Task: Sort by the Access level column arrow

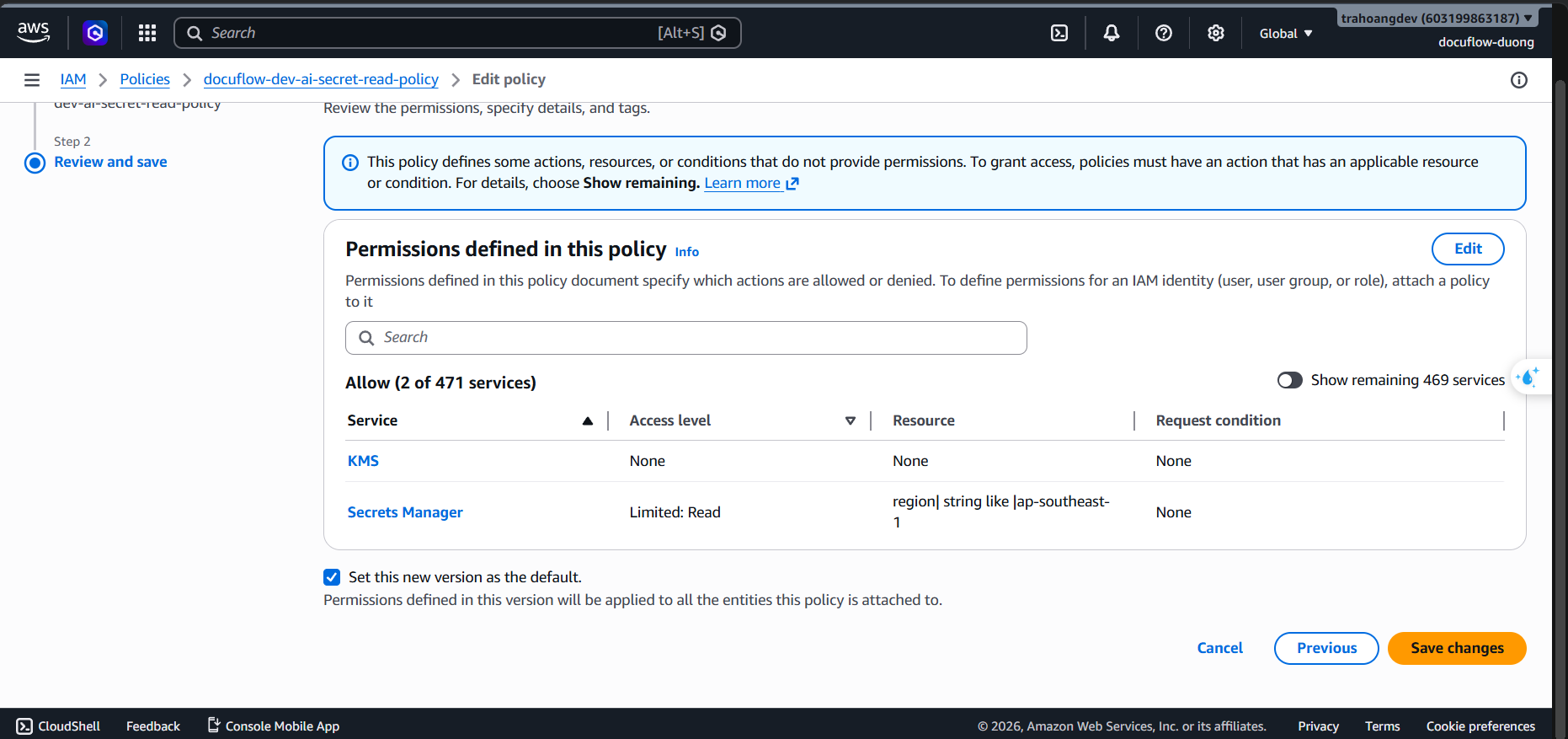Action: tap(851, 421)
